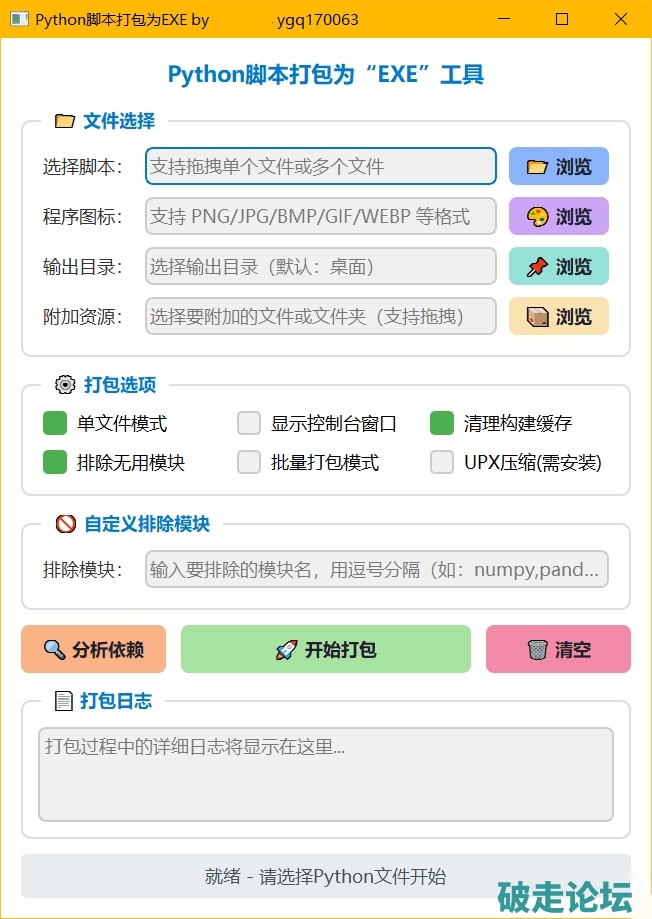
Task: Click the folder icon browse button for script
Action: pos(558,167)
